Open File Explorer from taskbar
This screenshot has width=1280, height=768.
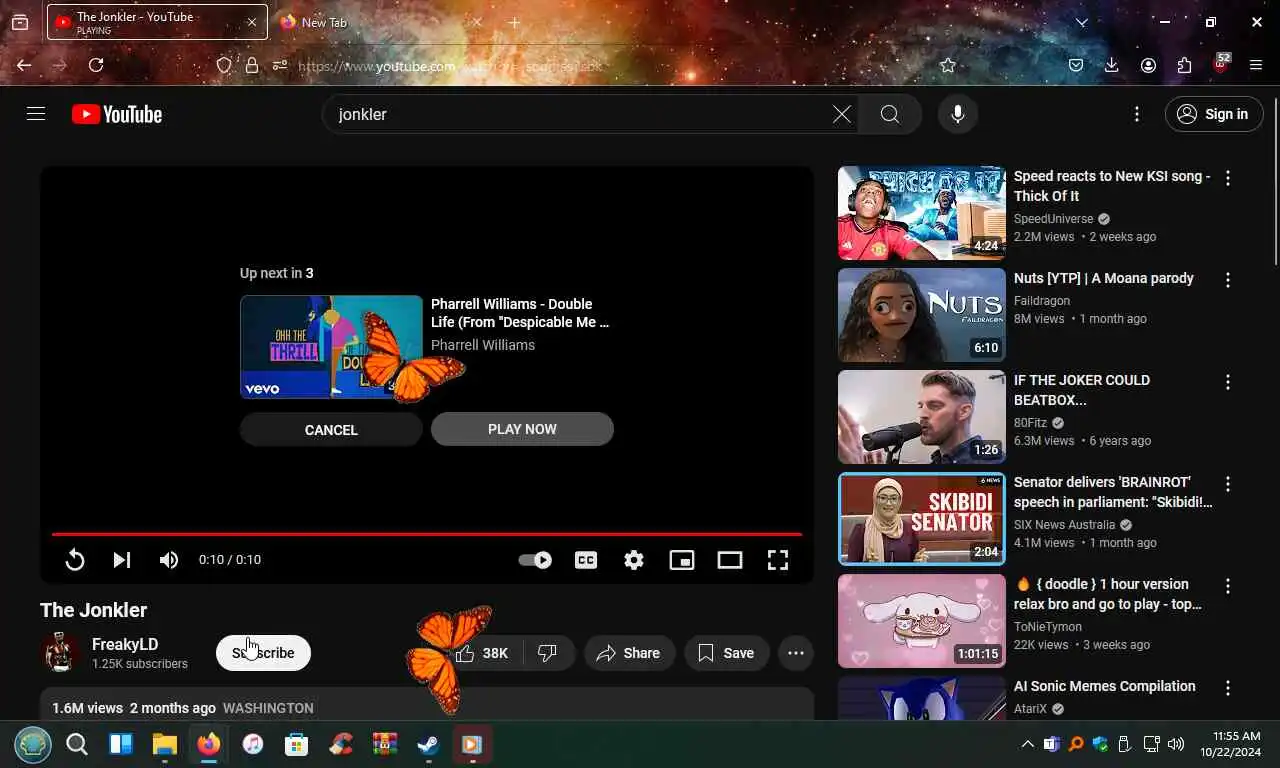coord(165,744)
